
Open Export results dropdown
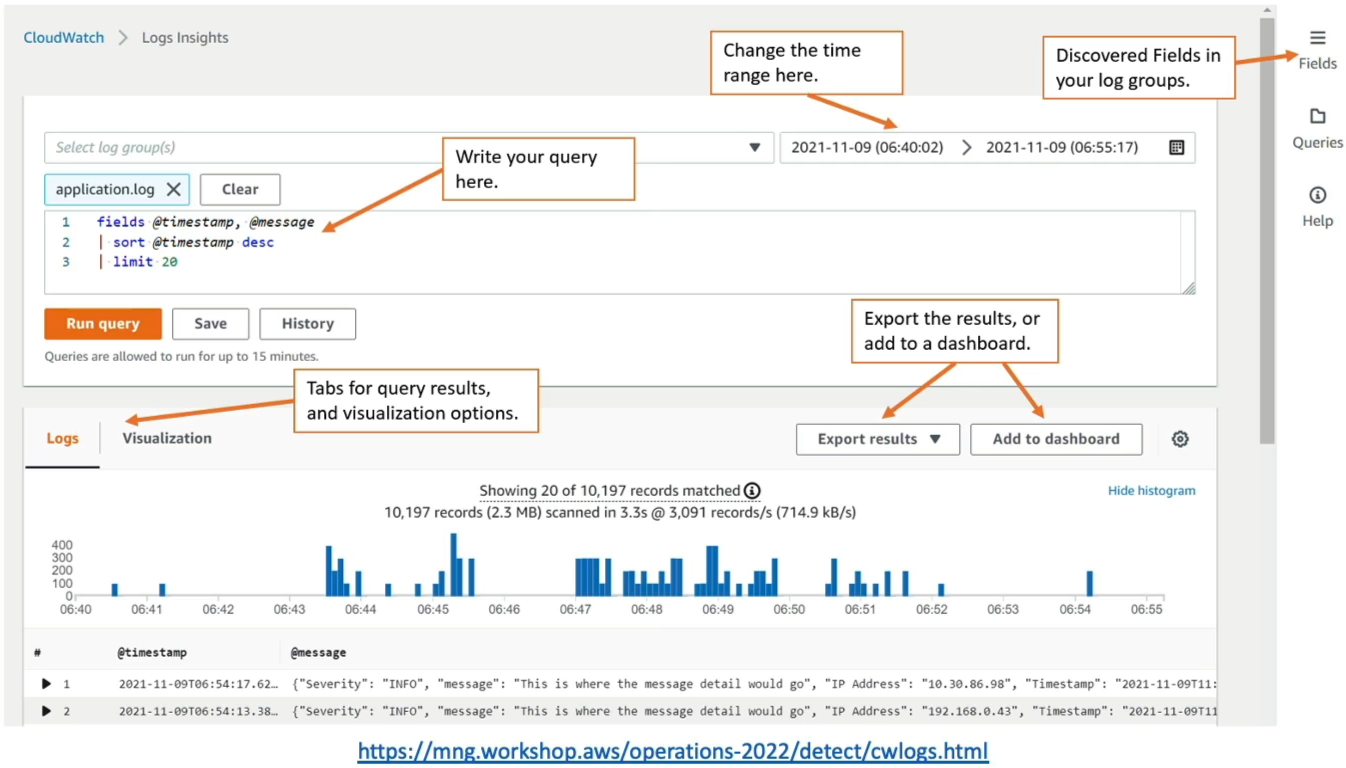pos(878,439)
